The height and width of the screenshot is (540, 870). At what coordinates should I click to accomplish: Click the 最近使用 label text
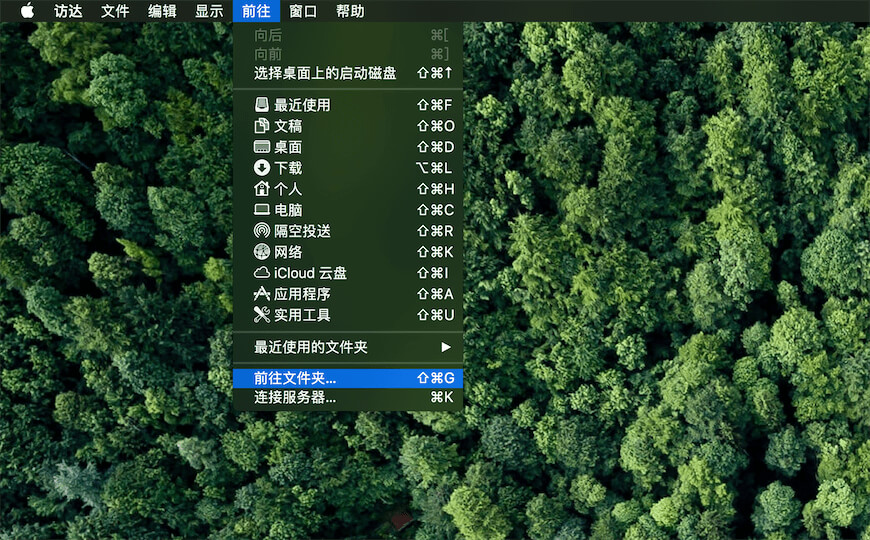302,105
